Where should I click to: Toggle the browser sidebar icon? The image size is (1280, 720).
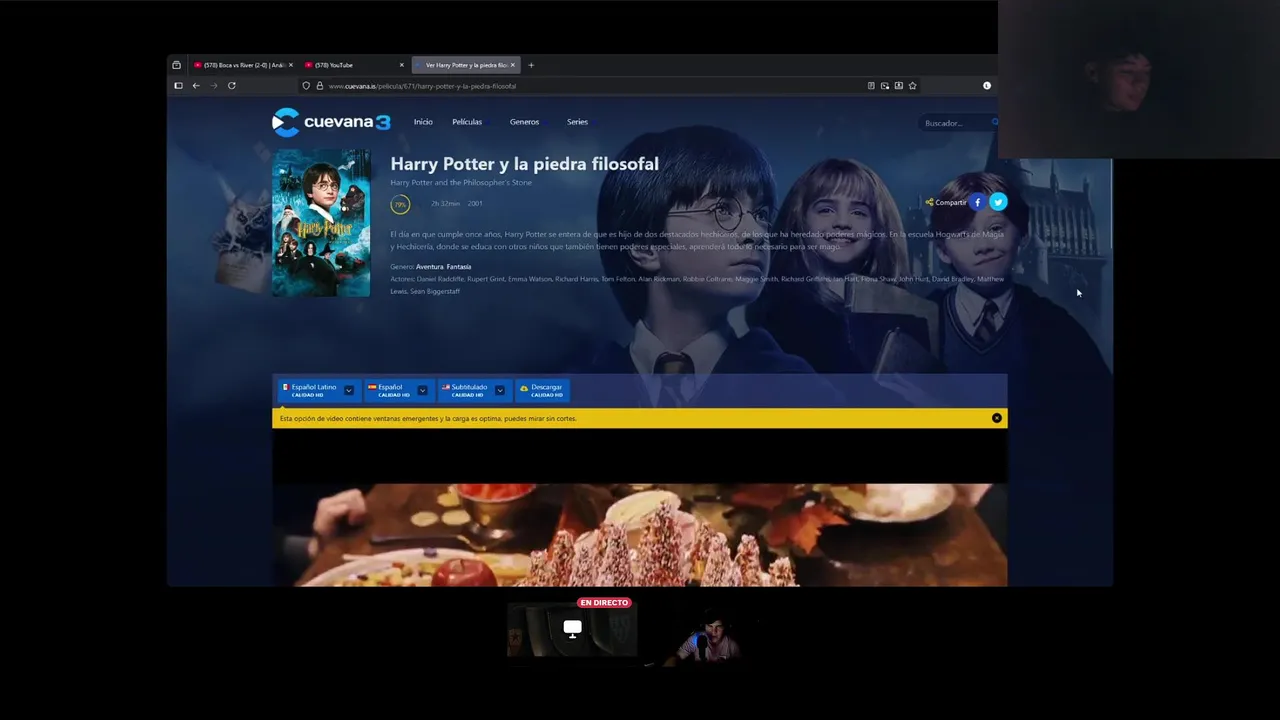[x=178, y=86]
